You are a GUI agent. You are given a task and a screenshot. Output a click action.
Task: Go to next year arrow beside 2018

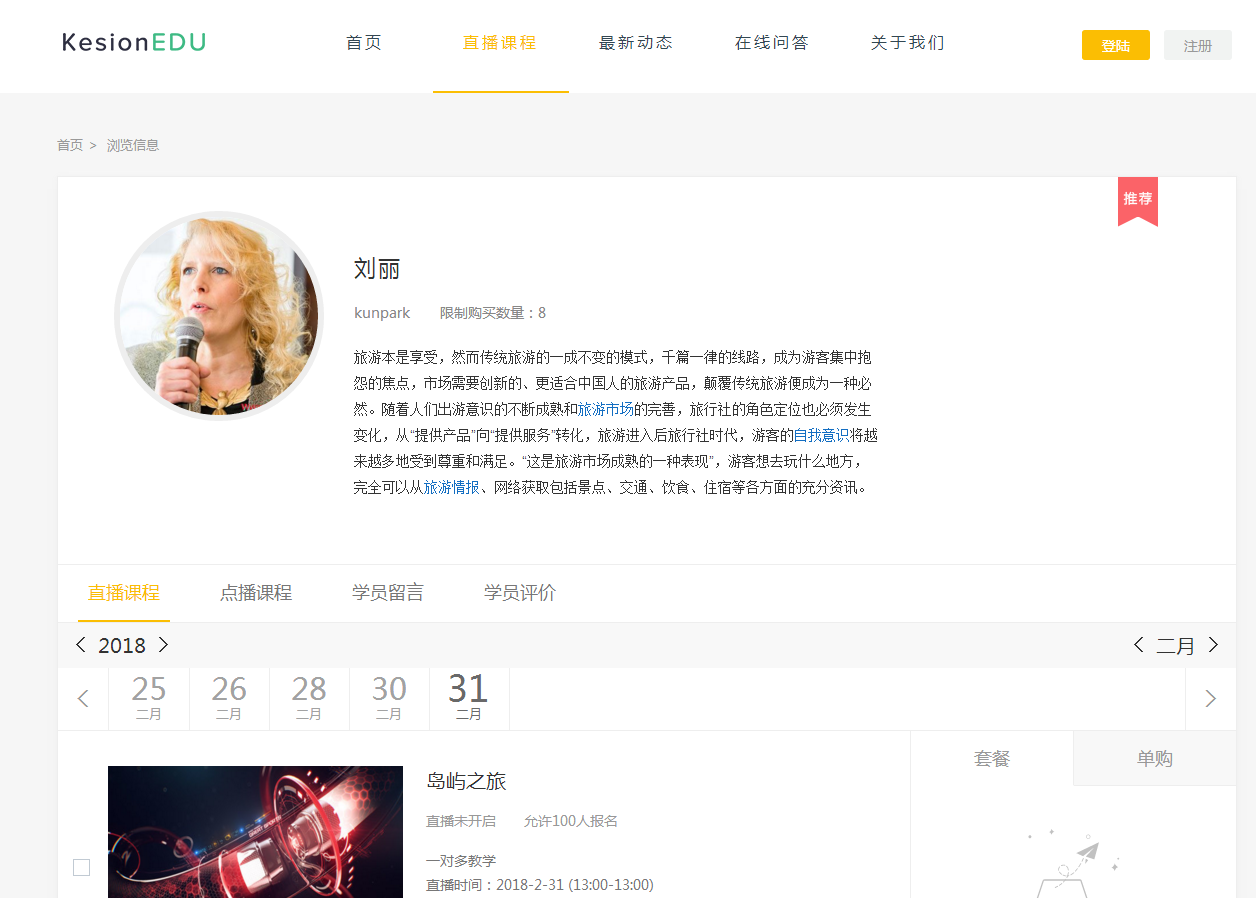tap(163, 645)
